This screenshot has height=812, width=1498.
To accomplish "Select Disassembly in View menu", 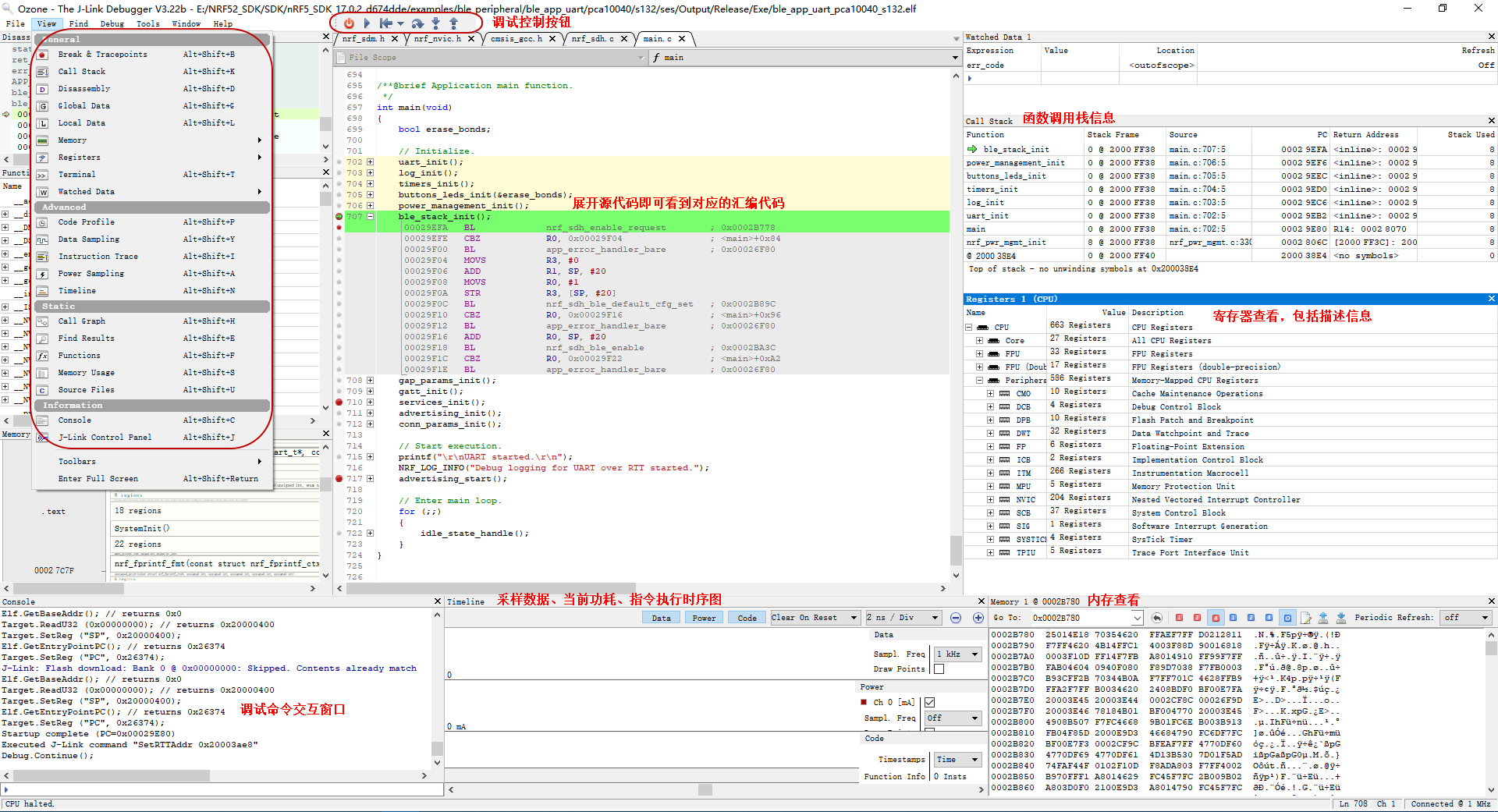I will [152, 89].
